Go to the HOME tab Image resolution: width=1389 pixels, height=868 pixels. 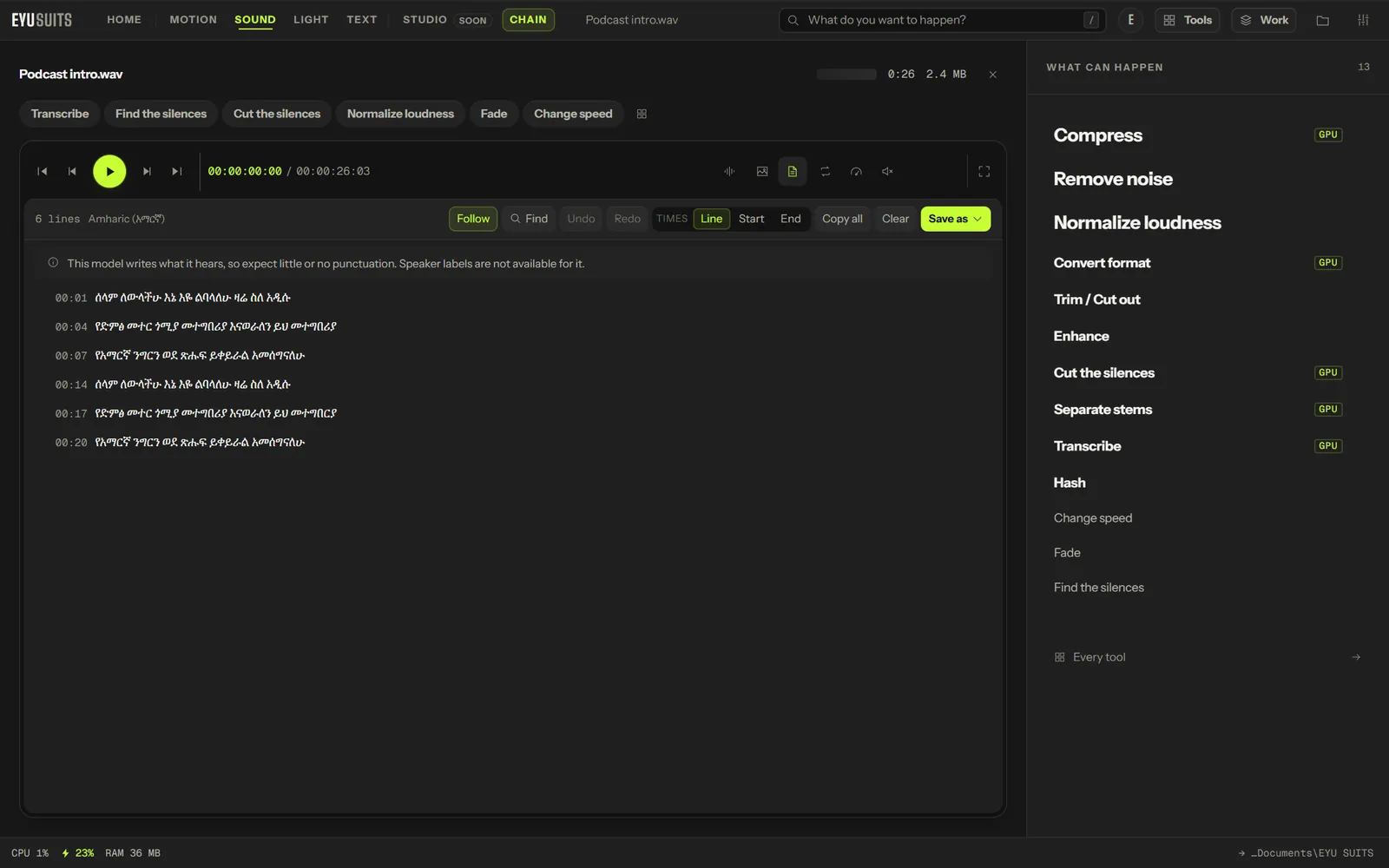(124, 20)
